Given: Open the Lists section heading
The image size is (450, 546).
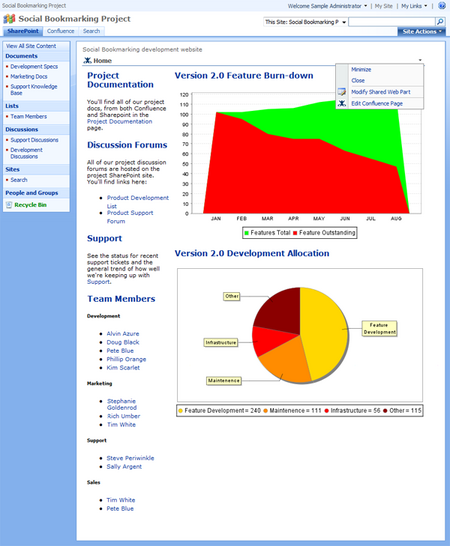Looking at the screenshot, I should coord(12,106).
